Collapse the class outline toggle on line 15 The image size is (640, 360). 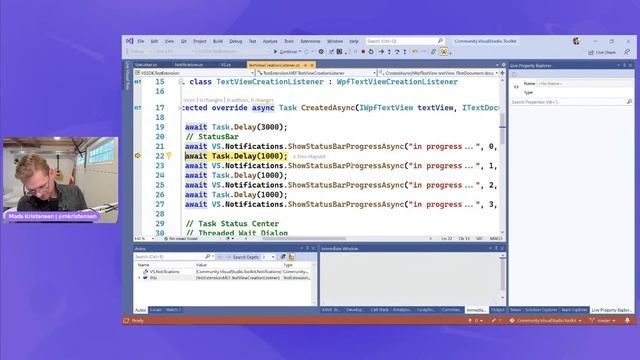[180, 82]
